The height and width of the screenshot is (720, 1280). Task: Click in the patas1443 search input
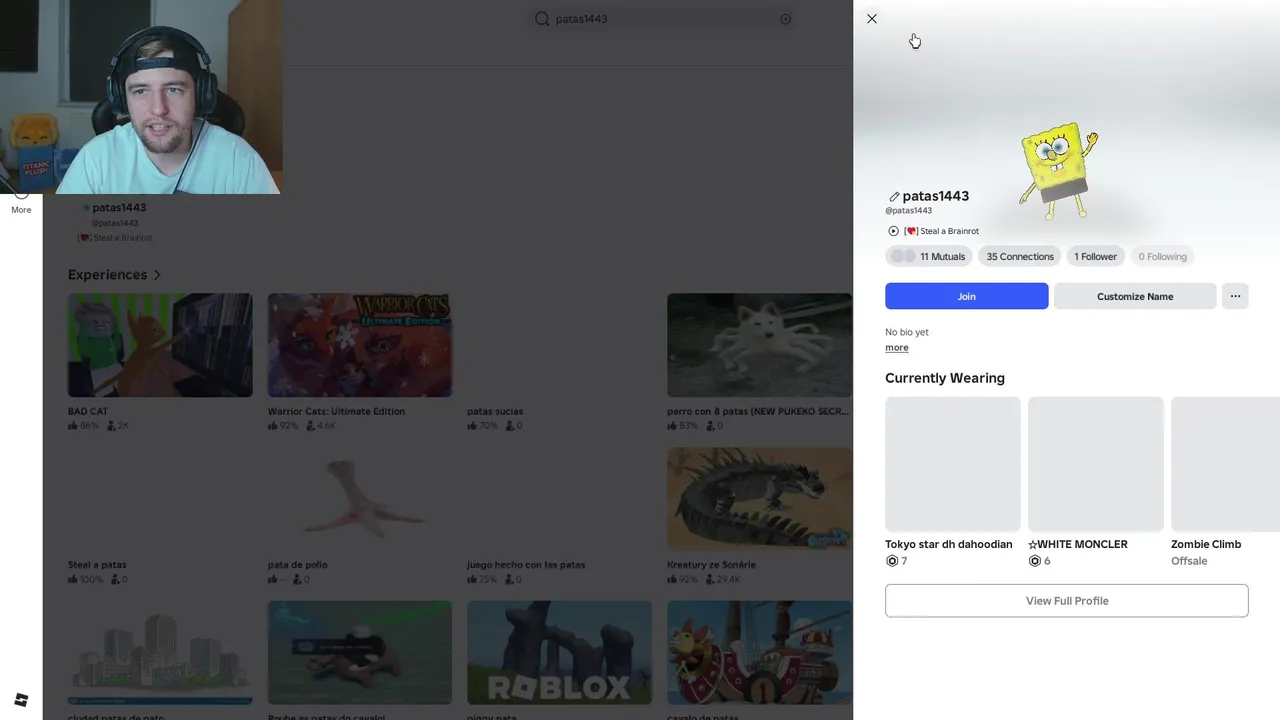[662, 19]
